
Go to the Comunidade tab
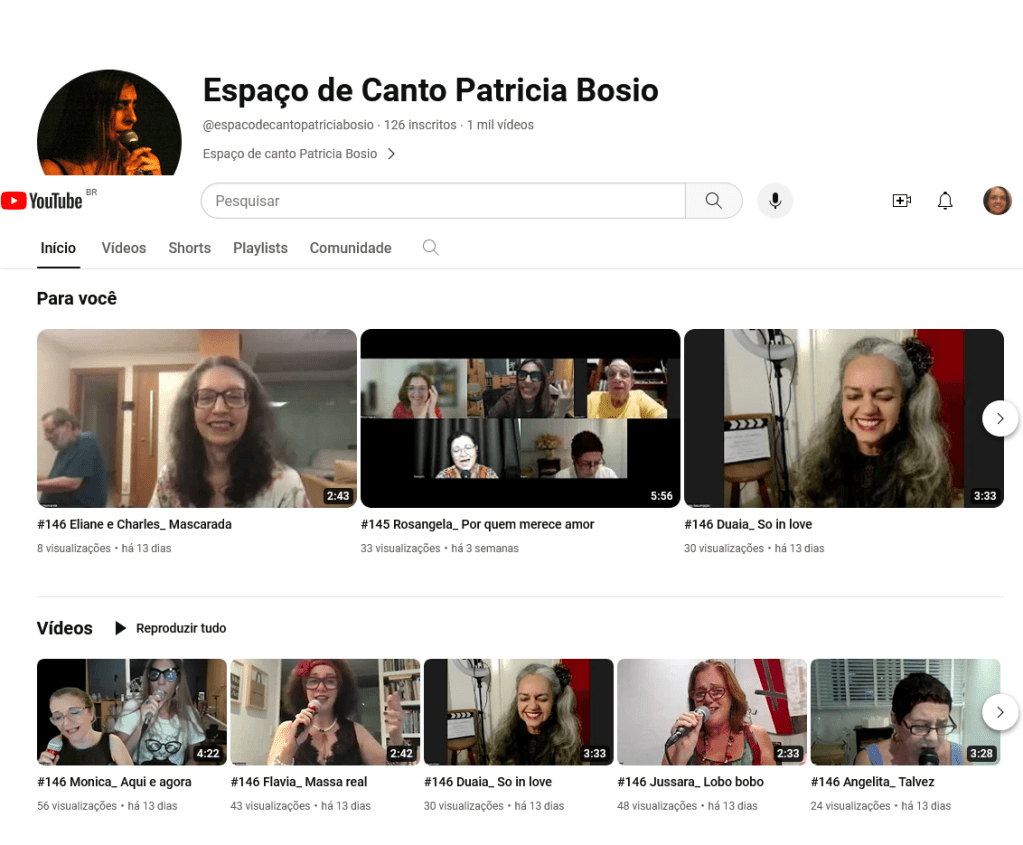pos(350,248)
